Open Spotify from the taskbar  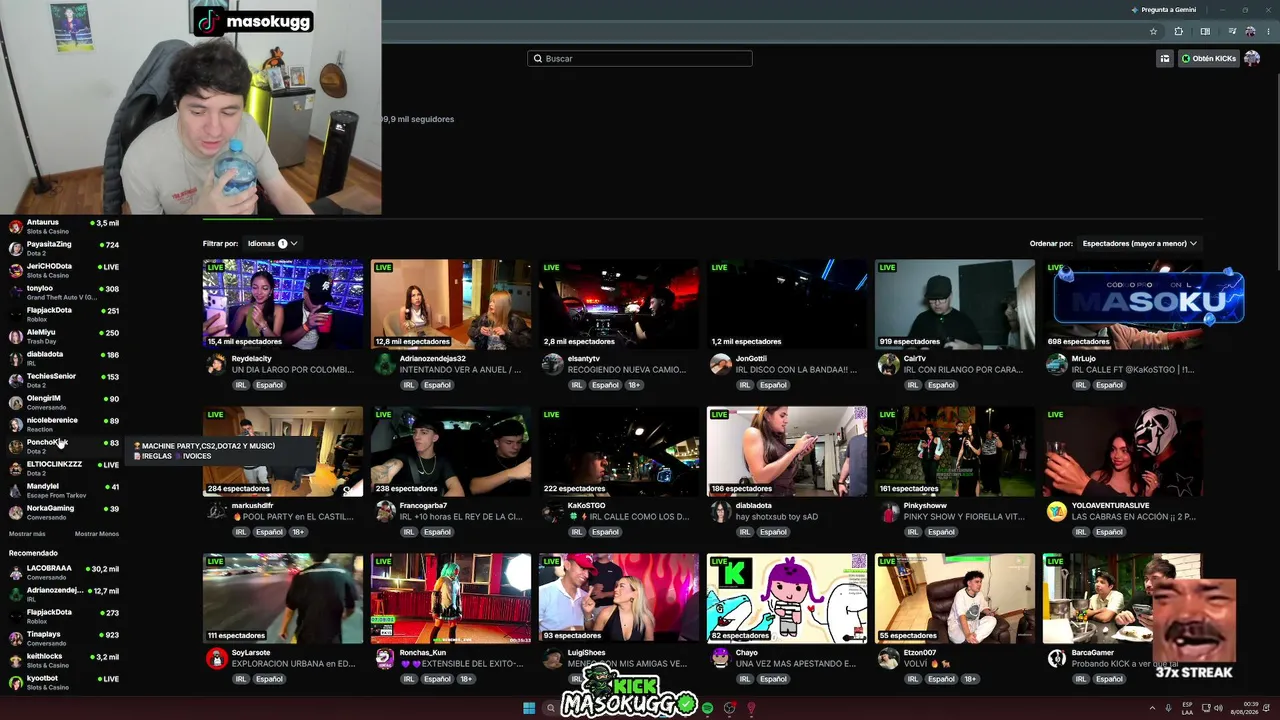tap(708, 708)
